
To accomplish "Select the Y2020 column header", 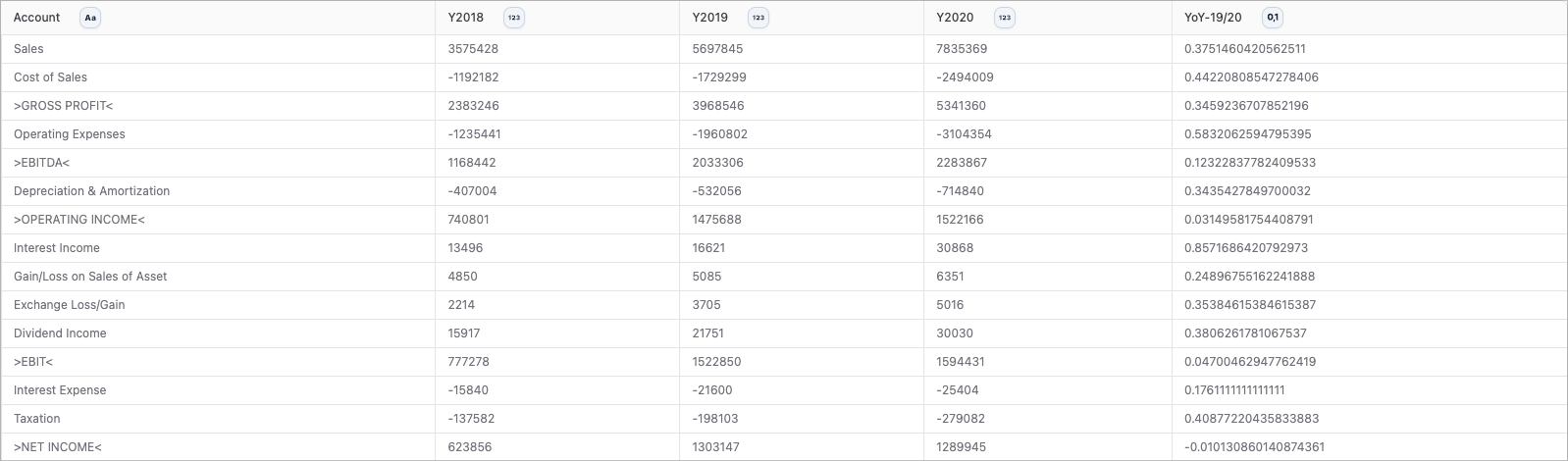I will coord(1048,18).
